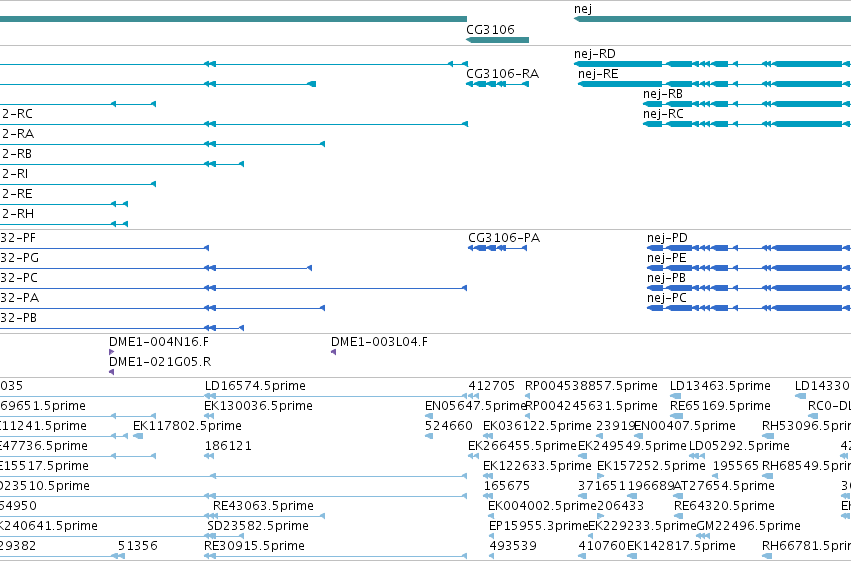
Task: Click the EST labeled 186121
Action: point(228,446)
